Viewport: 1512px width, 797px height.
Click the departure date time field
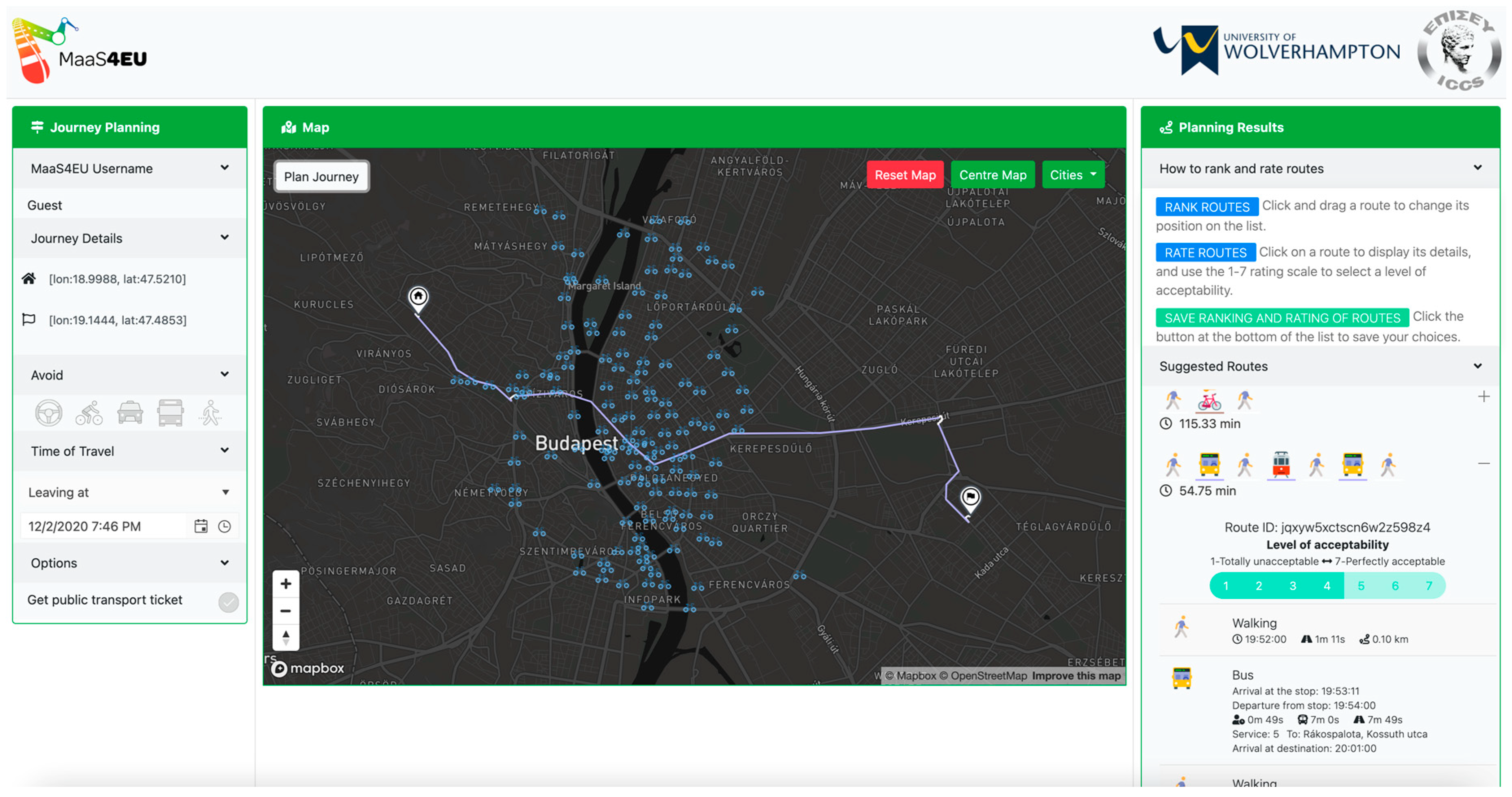click(x=103, y=526)
